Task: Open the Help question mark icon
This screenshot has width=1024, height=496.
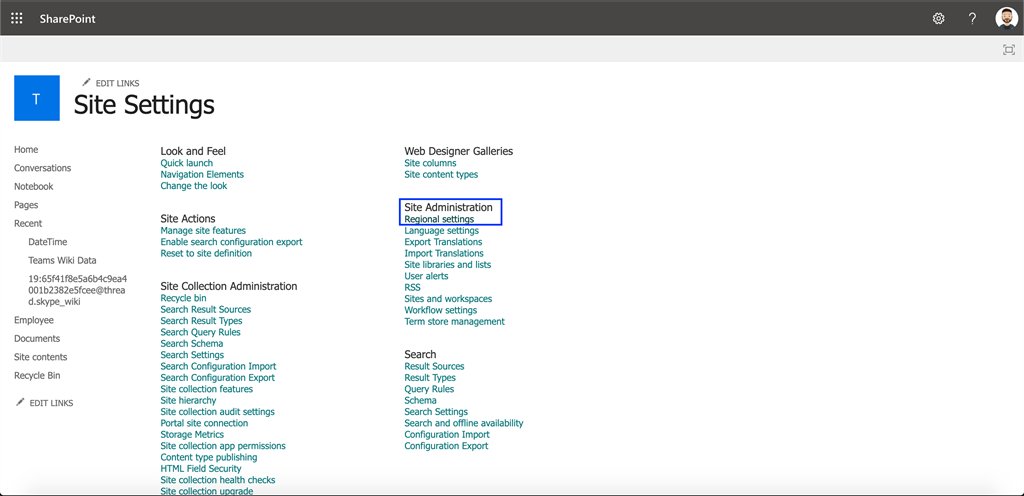Action: coord(972,18)
